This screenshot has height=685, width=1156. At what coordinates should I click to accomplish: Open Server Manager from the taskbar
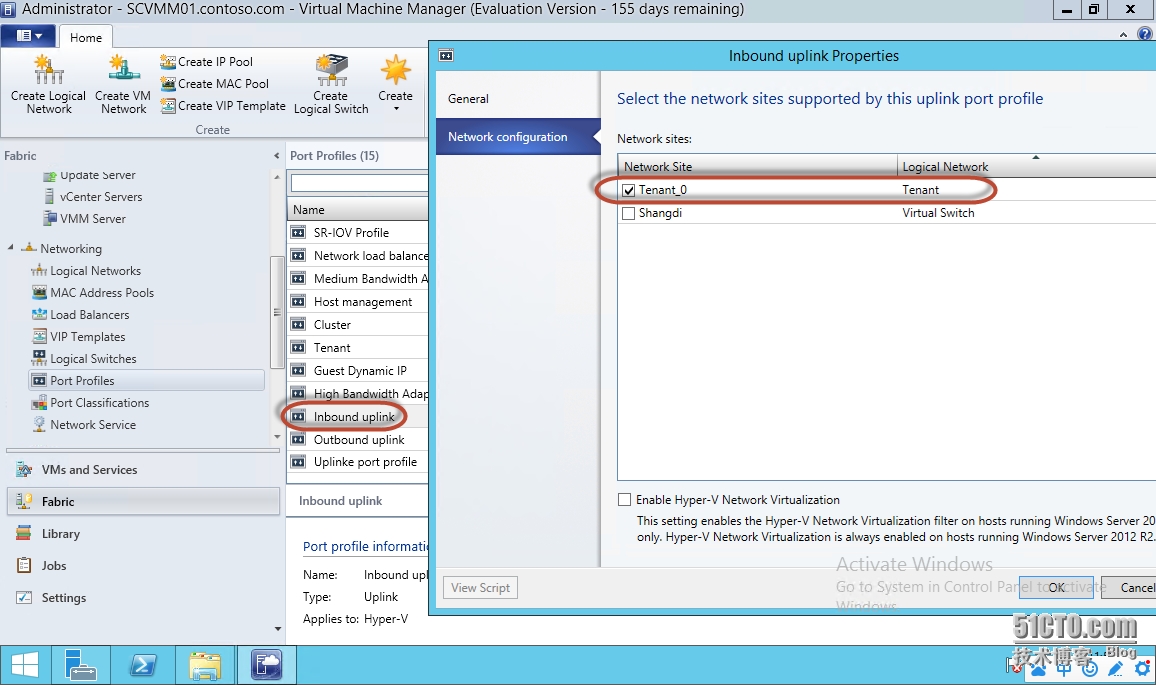click(80, 665)
